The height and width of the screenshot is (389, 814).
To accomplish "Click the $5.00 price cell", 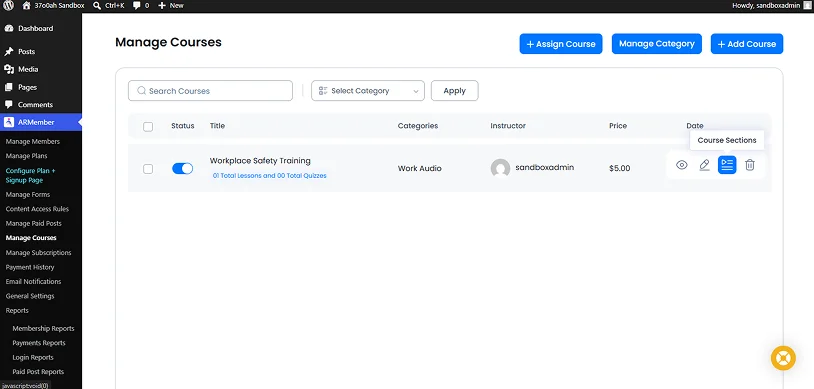I will tap(620, 168).
